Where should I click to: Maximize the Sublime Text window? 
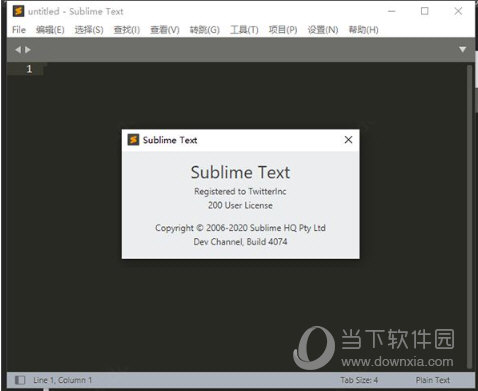click(425, 11)
